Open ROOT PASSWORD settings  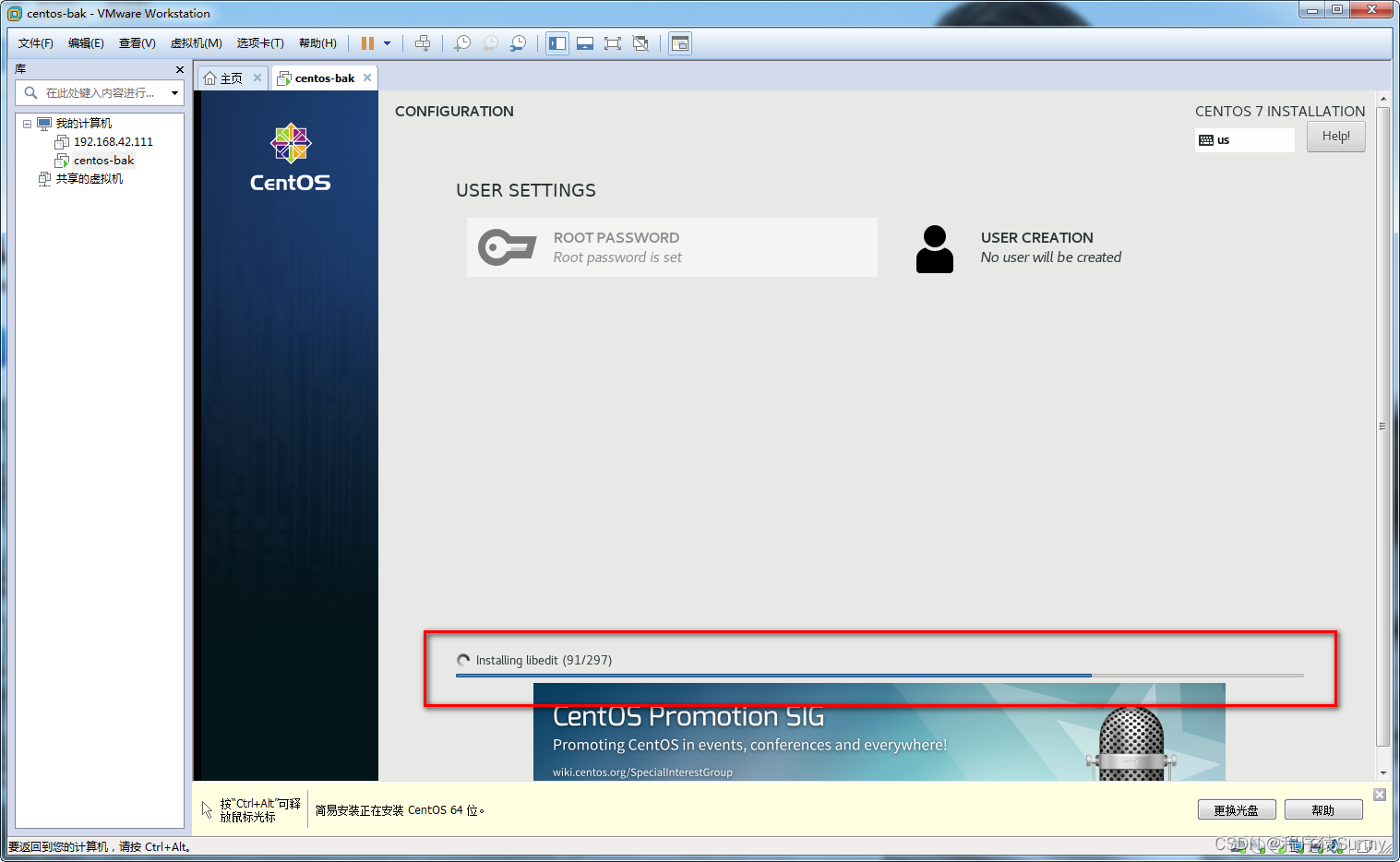click(x=672, y=247)
